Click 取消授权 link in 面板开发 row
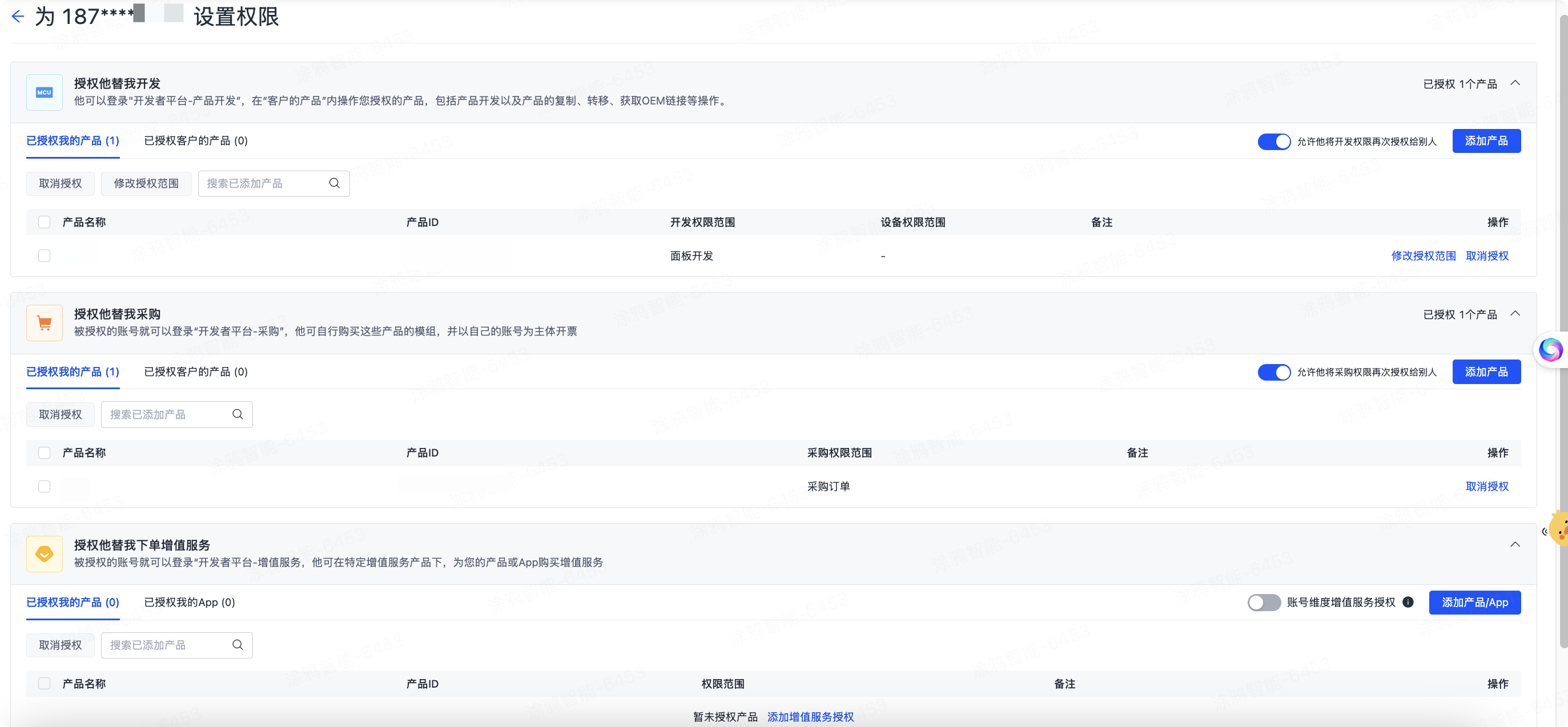The image size is (1568, 727). [1486, 256]
